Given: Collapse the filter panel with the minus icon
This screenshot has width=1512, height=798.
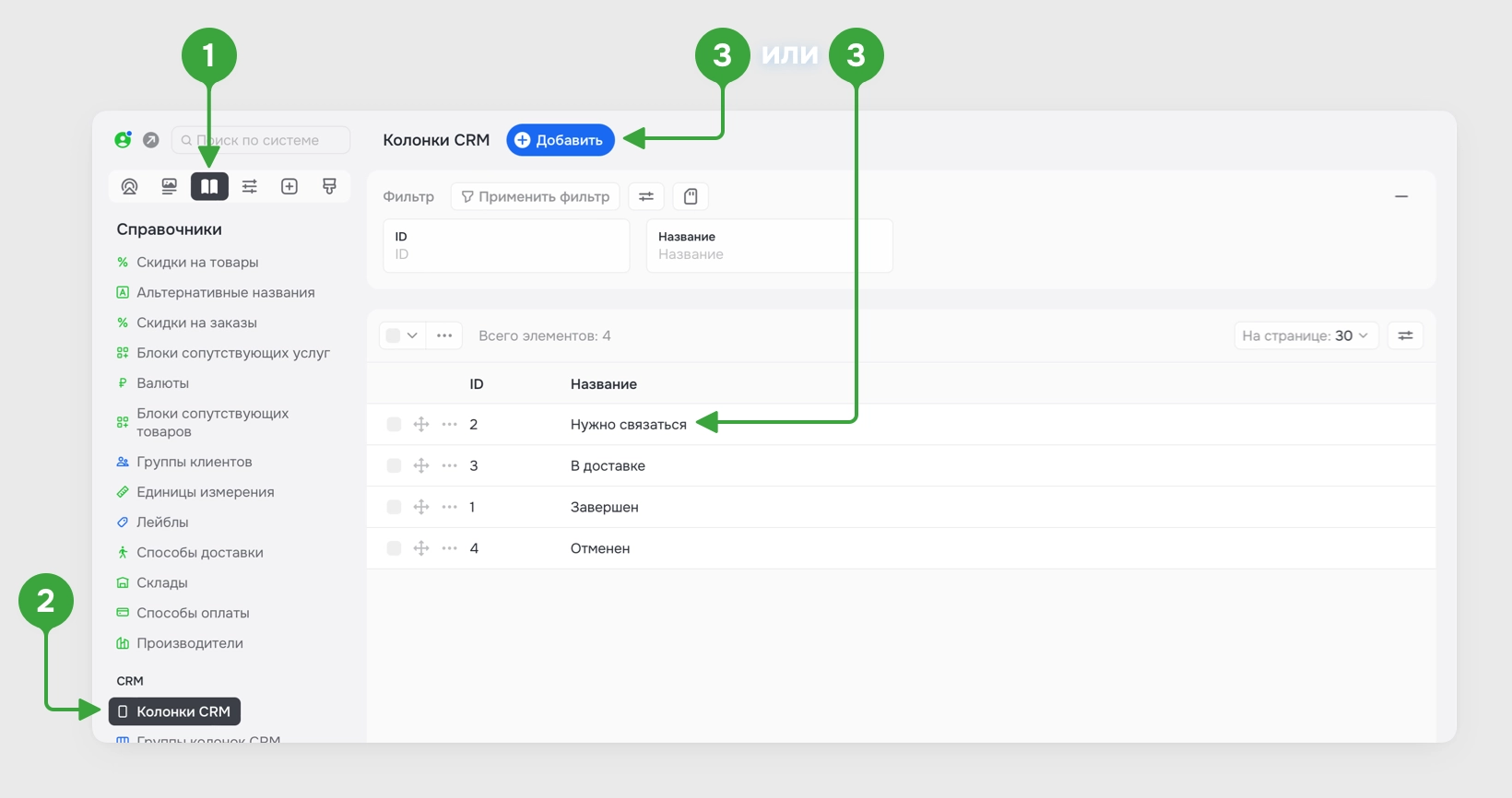Looking at the screenshot, I should [x=1401, y=196].
